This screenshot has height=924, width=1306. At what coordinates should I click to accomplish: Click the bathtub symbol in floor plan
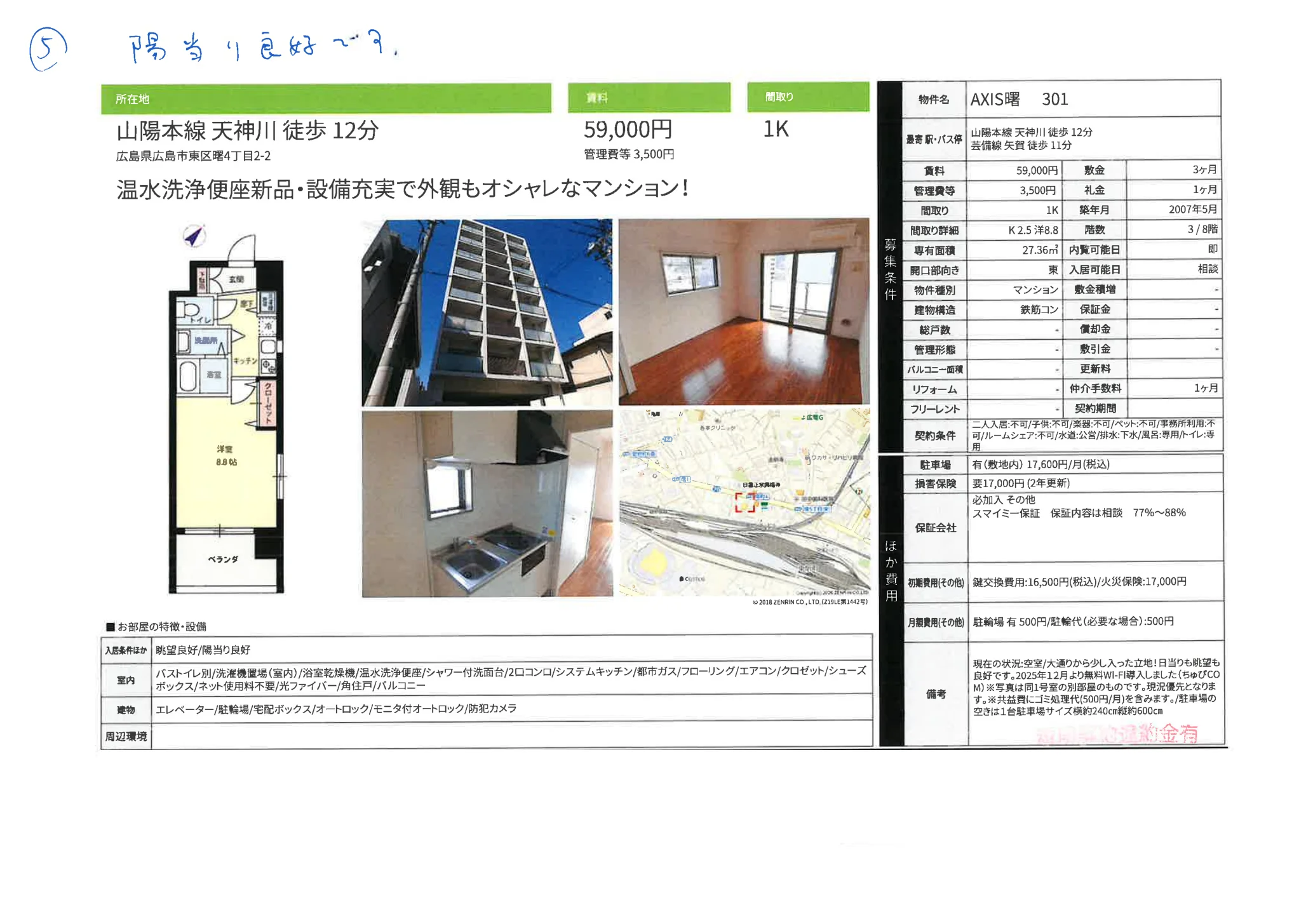point(187,376)
